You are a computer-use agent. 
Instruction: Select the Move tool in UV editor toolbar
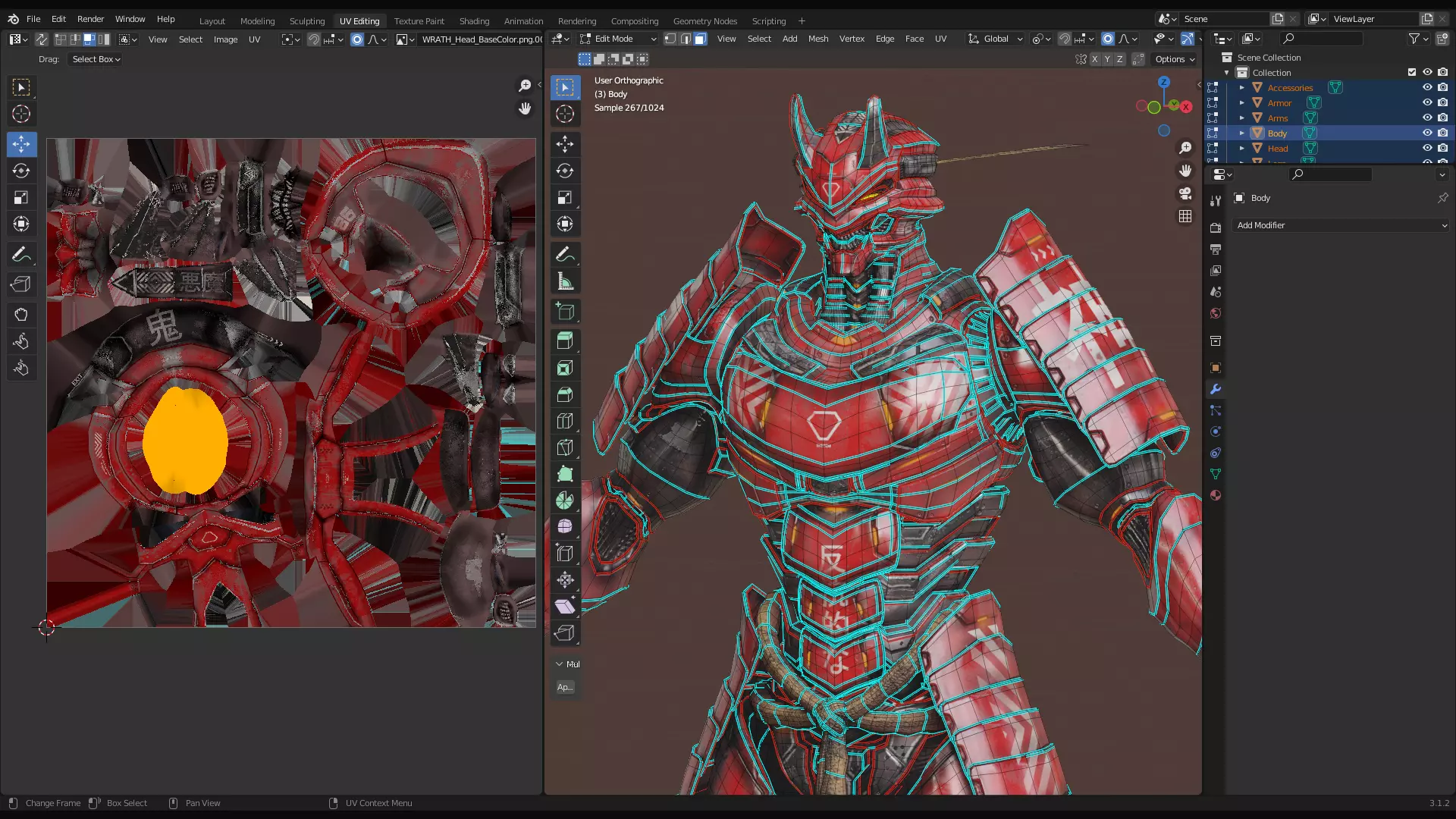21,144
